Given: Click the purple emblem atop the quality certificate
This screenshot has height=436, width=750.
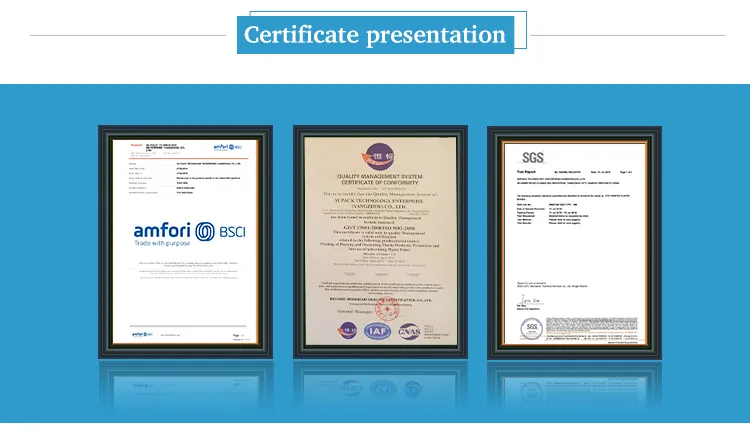Looking at the screenshot, I should coord(378,157).
